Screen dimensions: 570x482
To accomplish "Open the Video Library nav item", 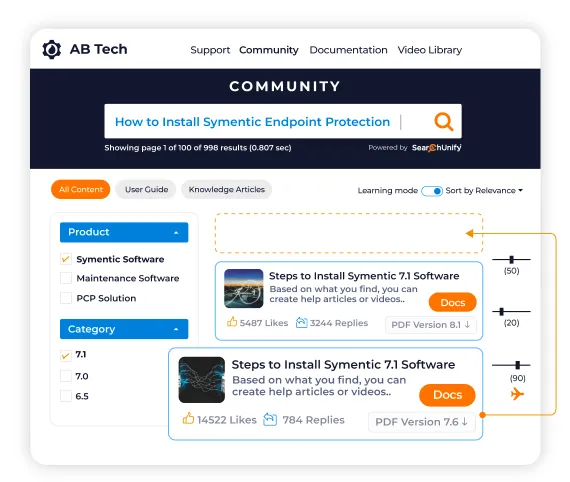I will 430,50.
